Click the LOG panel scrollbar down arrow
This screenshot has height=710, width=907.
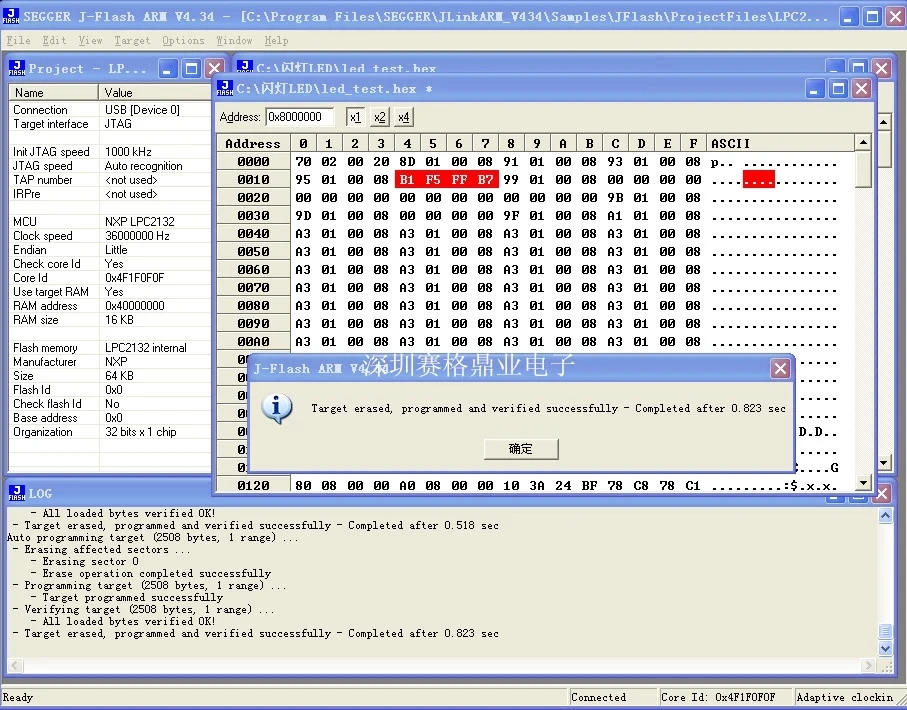885,649
